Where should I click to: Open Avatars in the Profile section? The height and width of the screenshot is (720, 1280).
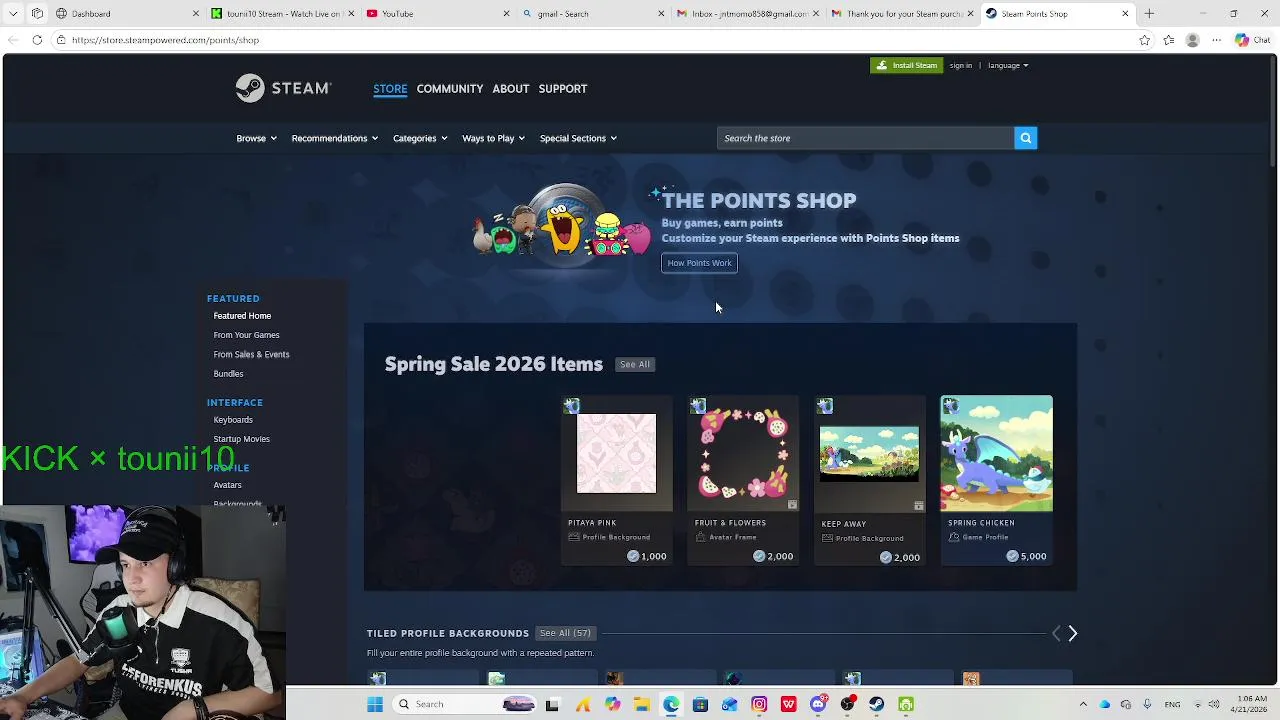point(227,485)
